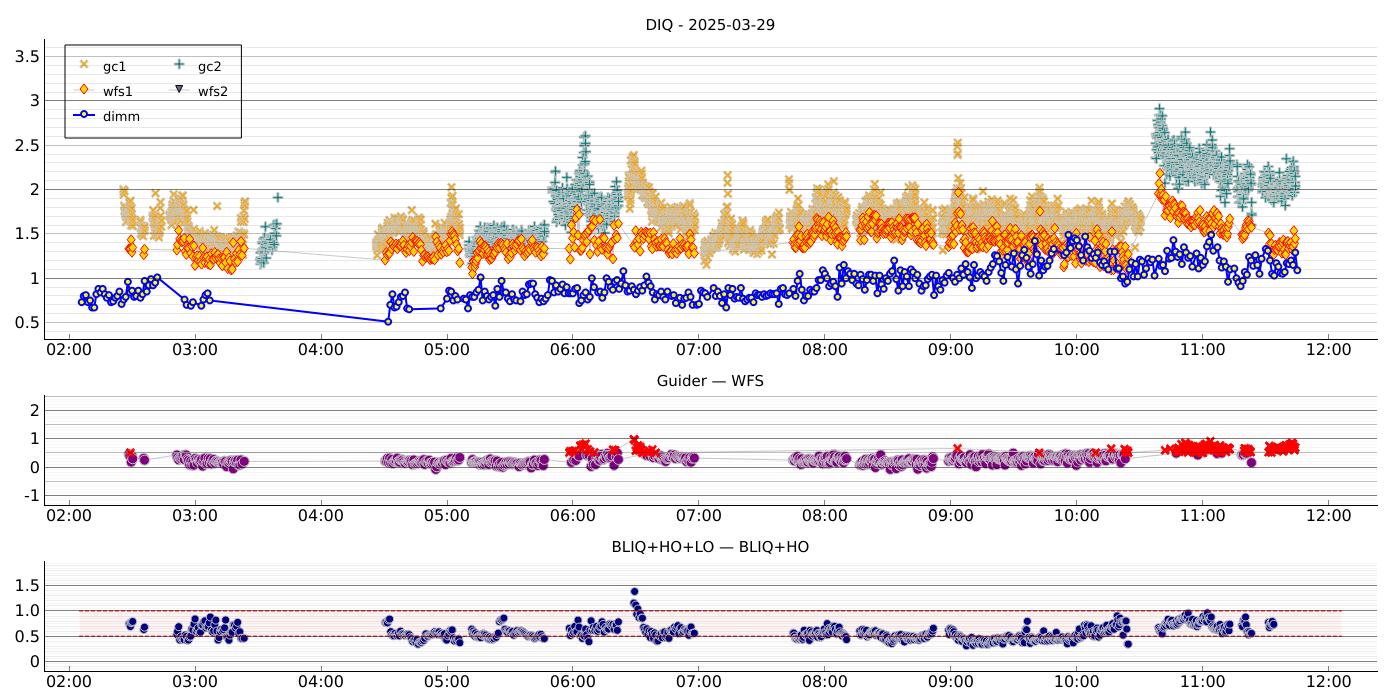Click the gc2 plus-marker in the legend

tap(179, 64)
